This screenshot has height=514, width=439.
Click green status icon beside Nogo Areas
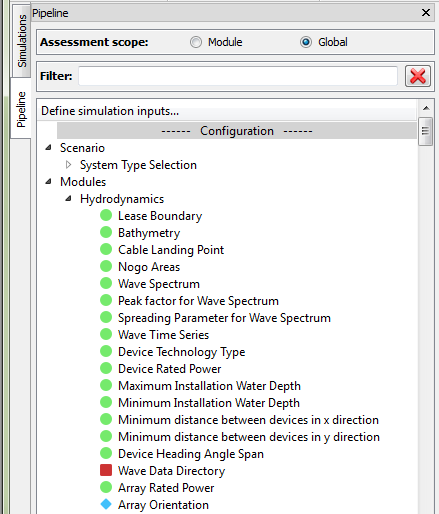tap(106, 266)
